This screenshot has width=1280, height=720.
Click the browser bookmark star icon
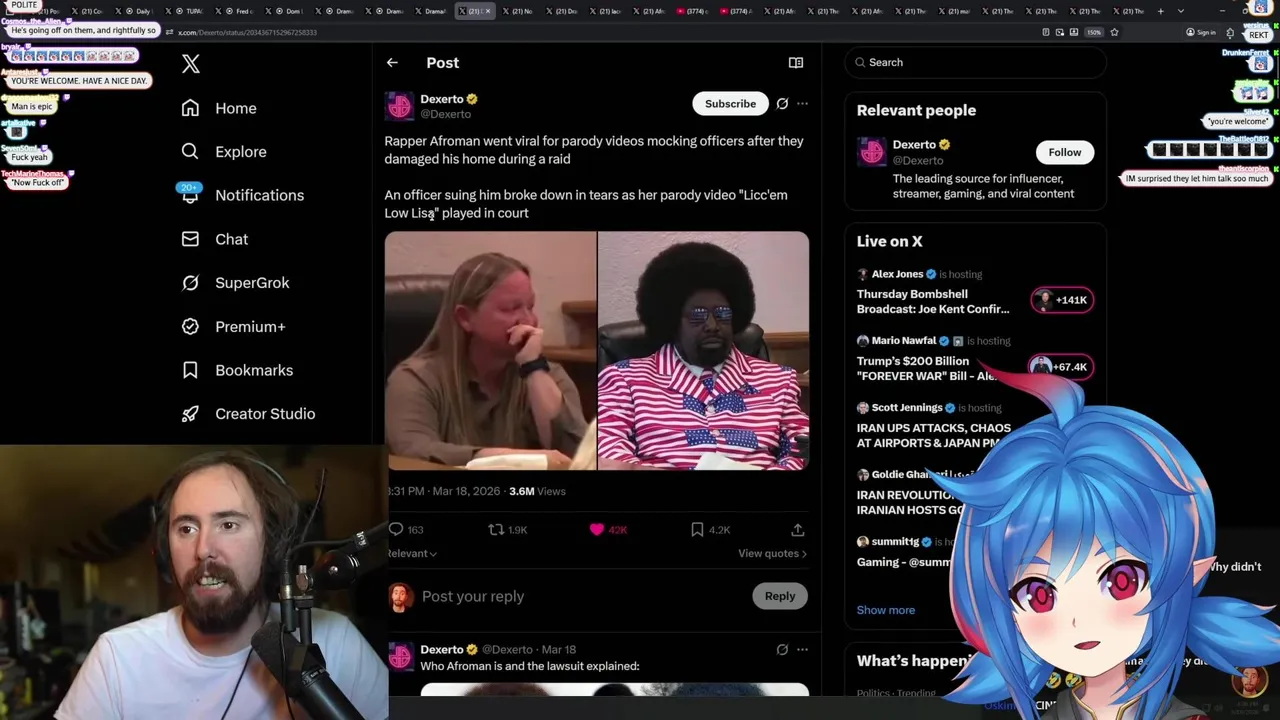click(1114, 32)
